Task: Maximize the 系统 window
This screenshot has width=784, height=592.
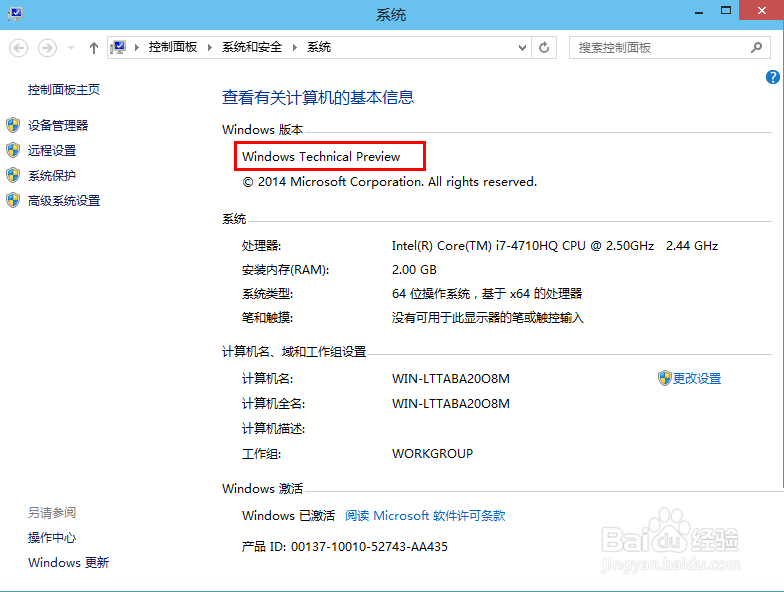Action: point(726,10)
